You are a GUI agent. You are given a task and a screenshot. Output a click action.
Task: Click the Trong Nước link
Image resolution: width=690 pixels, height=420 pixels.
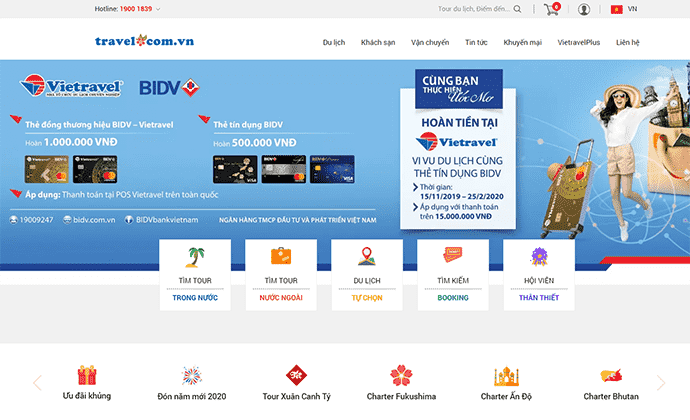point(195,298)
